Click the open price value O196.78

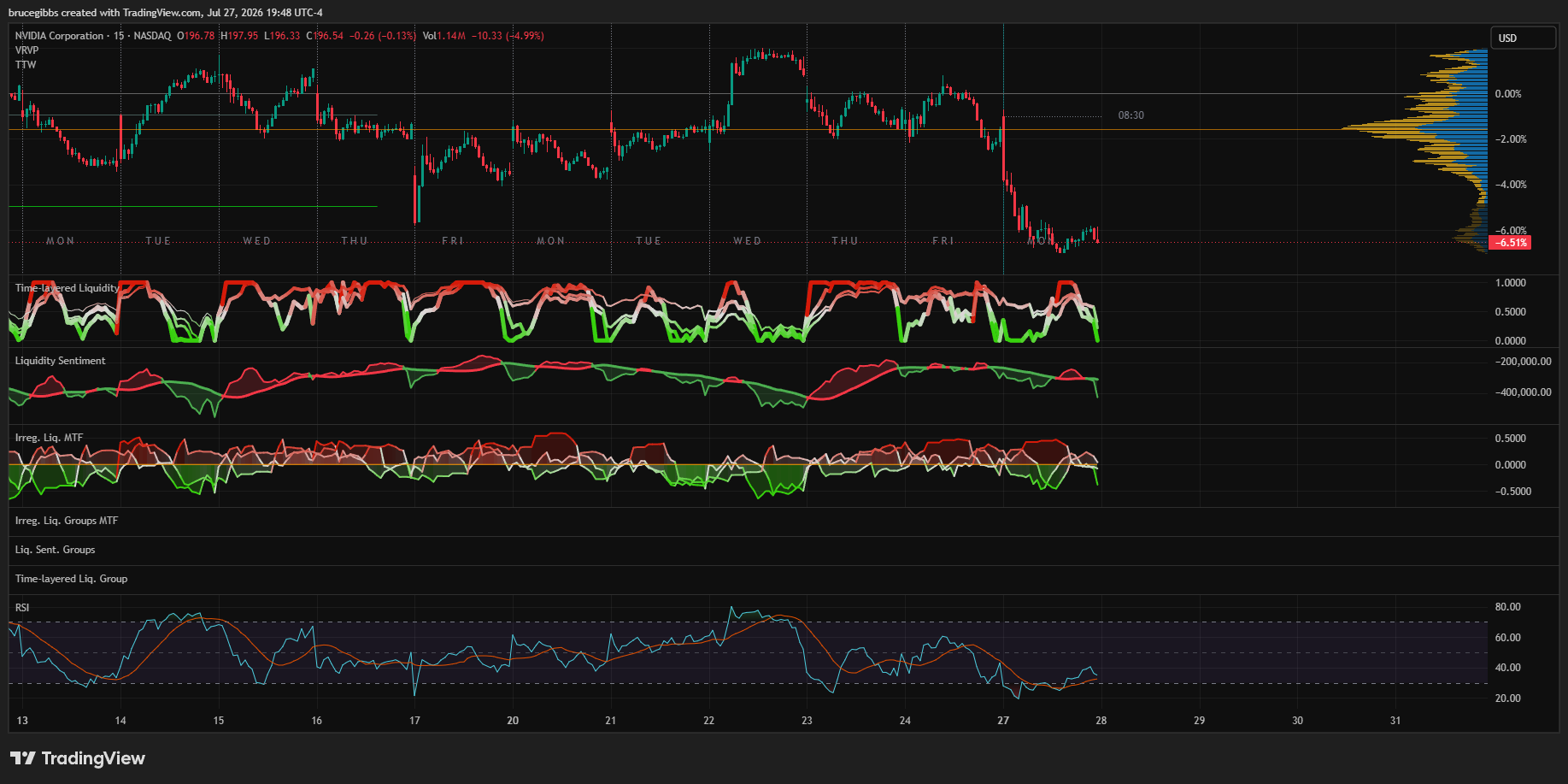pos(196,36)
